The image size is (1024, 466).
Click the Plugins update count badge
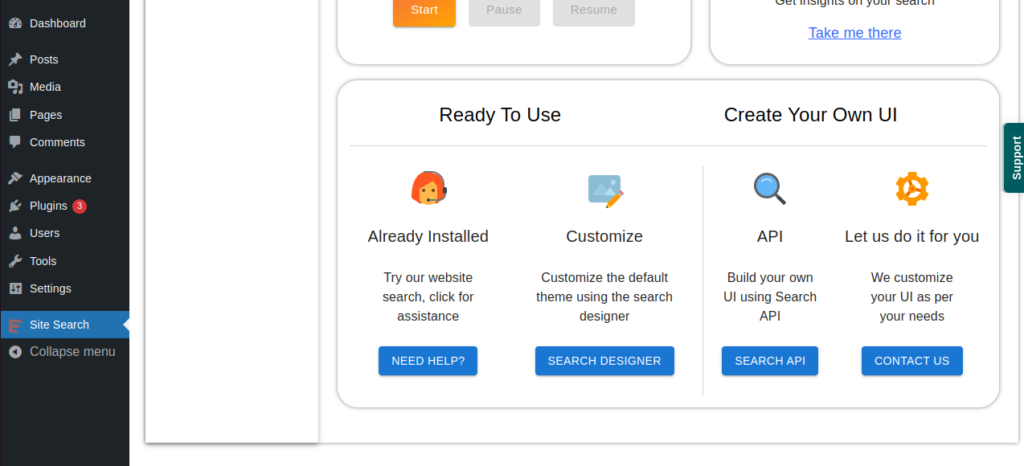tap(79, 206)
